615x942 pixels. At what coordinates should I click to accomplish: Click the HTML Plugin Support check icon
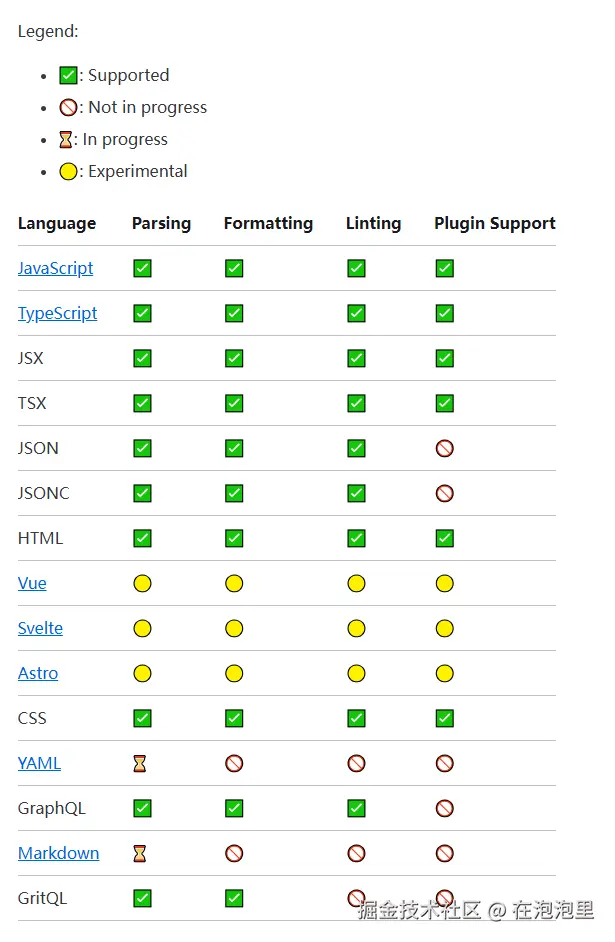click(x=445, y=538)
